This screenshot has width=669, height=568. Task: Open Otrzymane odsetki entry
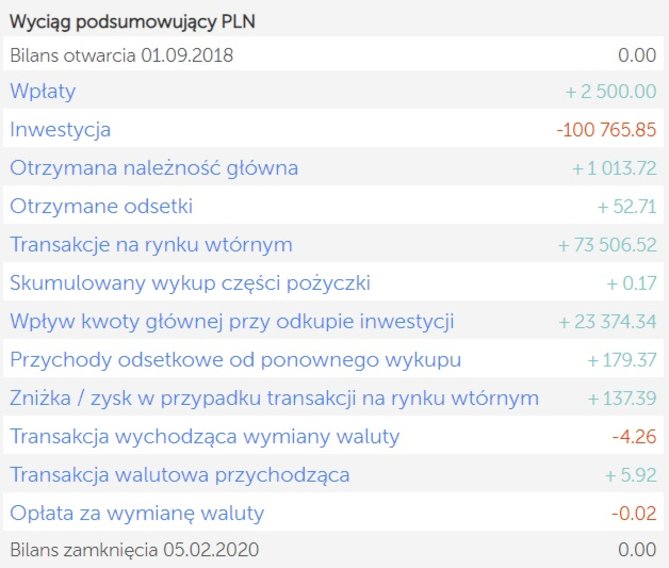click(101, 207)
